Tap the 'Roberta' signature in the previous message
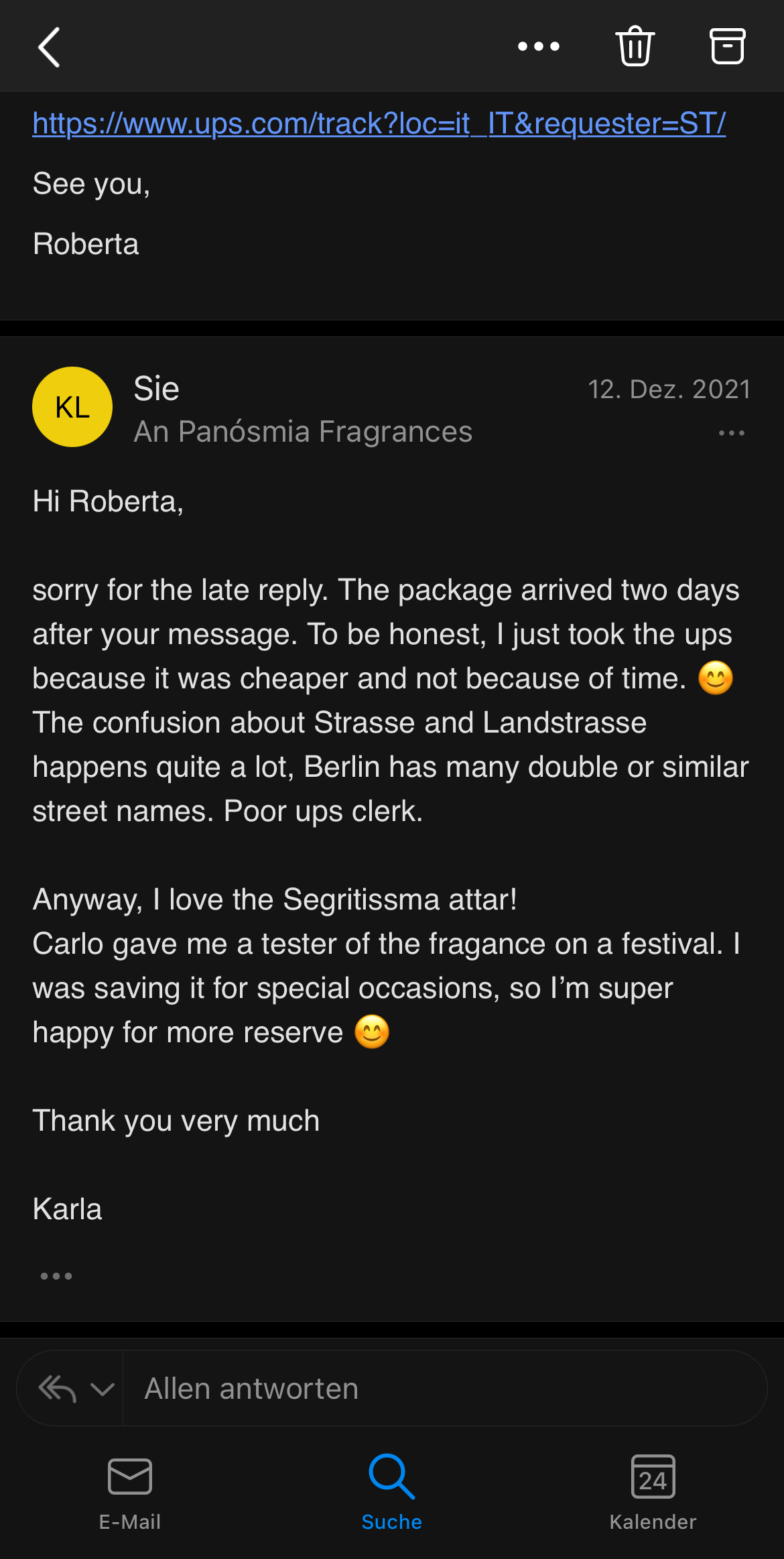The image size is (784, 1559). coord(86,244)
